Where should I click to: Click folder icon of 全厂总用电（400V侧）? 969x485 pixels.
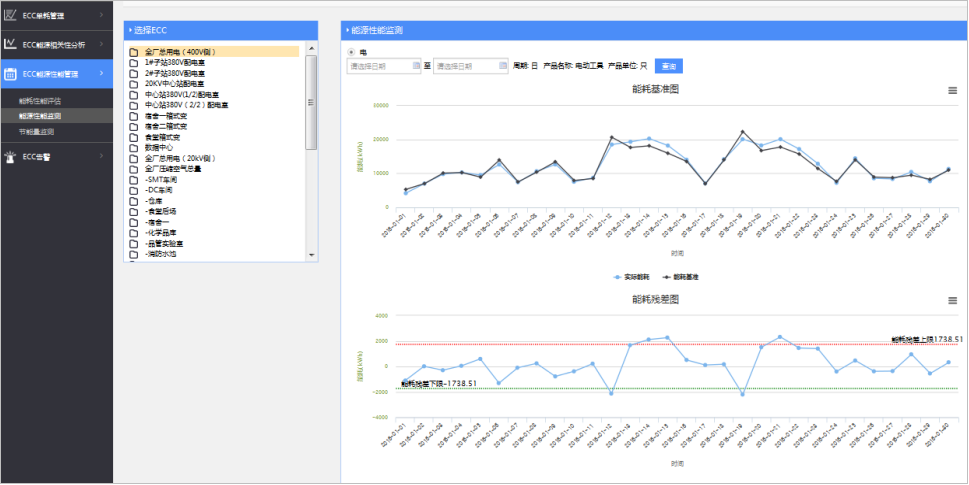[133, 53]
